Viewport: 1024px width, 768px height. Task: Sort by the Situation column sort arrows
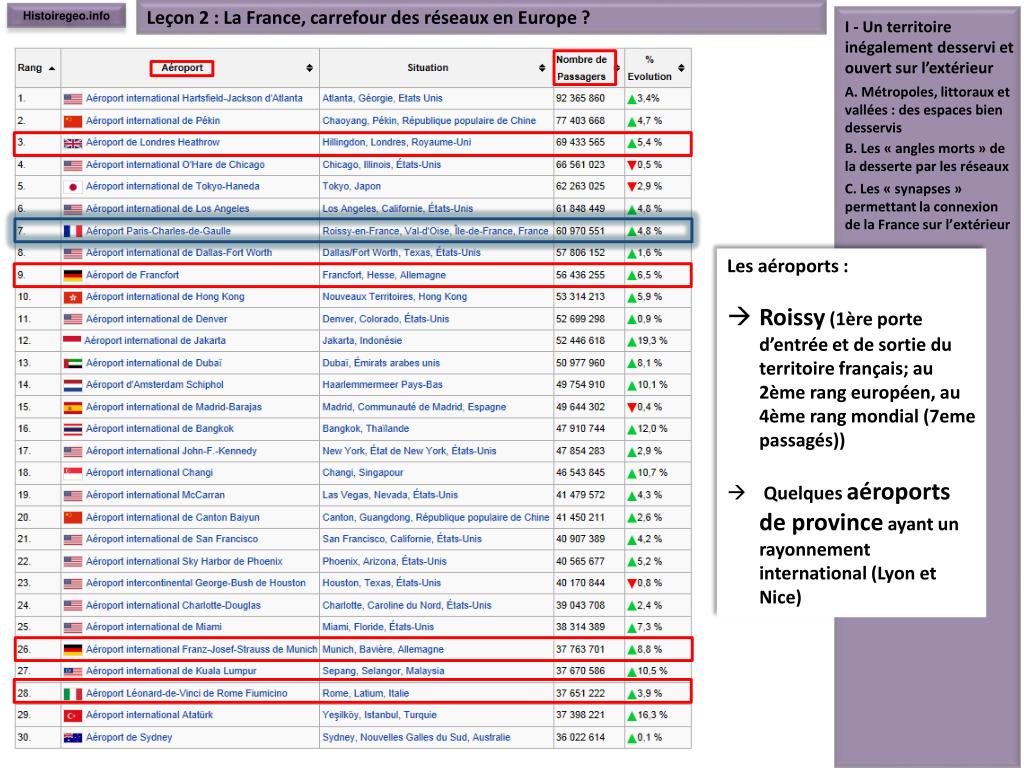(x=542, y=68)
